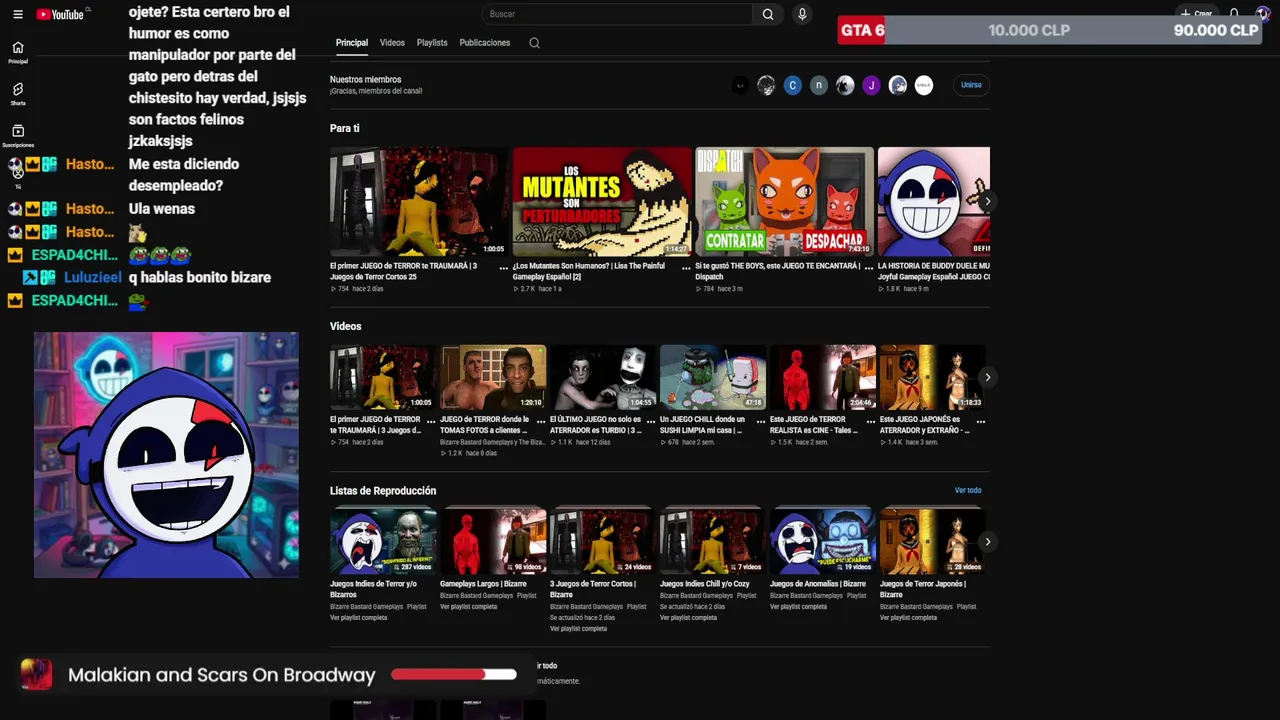Viewport: 1280px width, 720px height.
Task: Open options for 'El ÚLTIMO JUEGO' video
Action: 651,421
